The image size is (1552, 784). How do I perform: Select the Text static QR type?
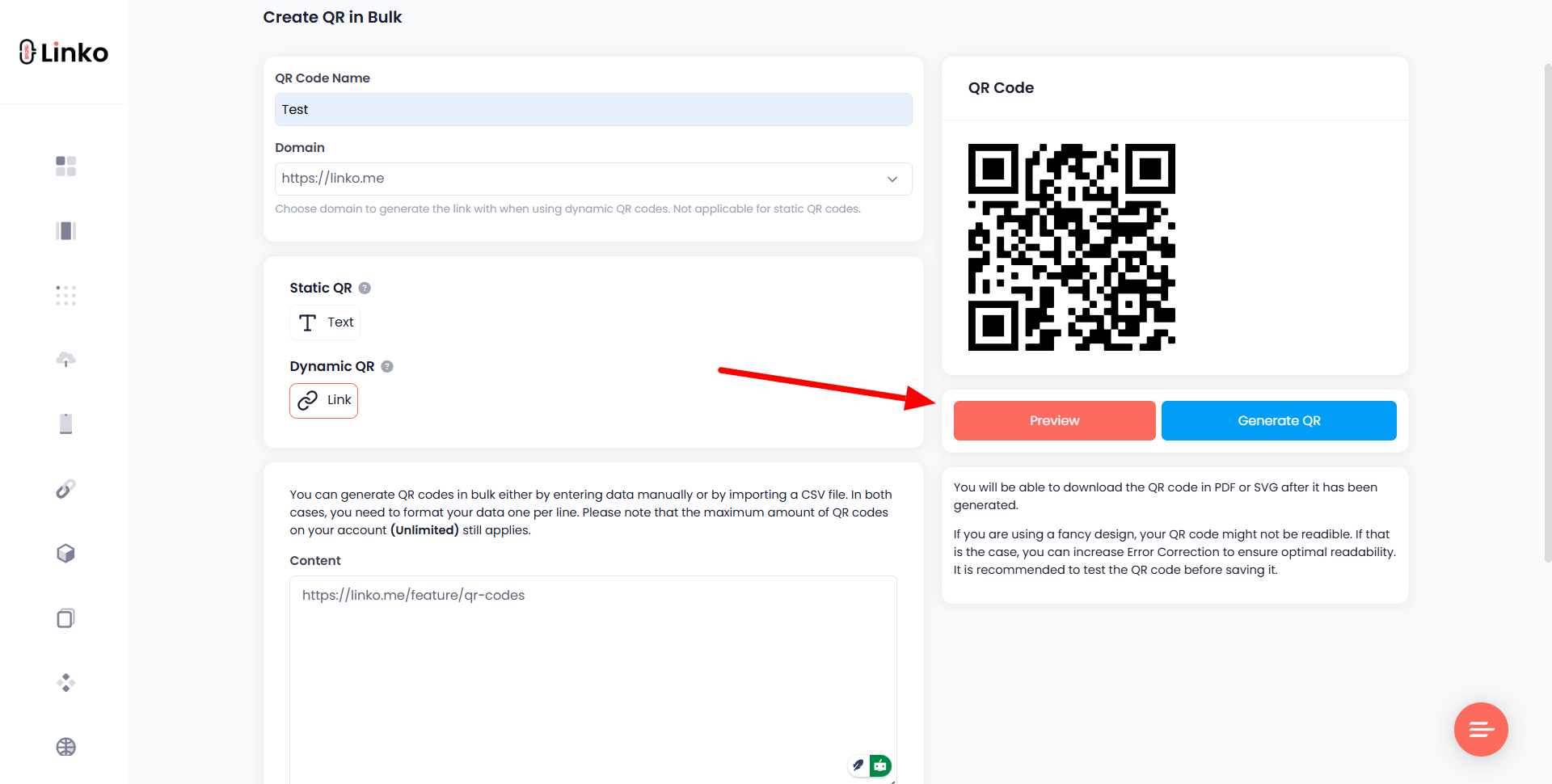(x=325, y=322)
